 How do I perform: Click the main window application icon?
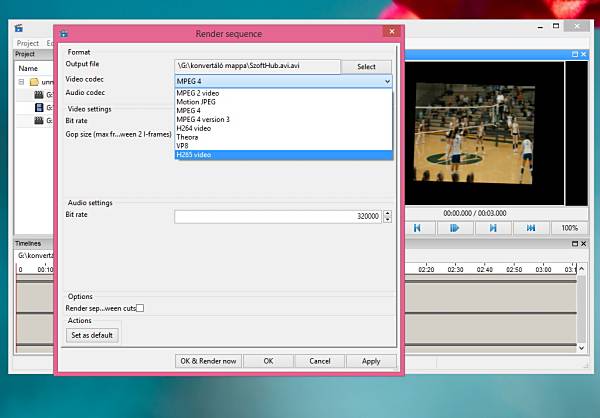tap(19, 28)
